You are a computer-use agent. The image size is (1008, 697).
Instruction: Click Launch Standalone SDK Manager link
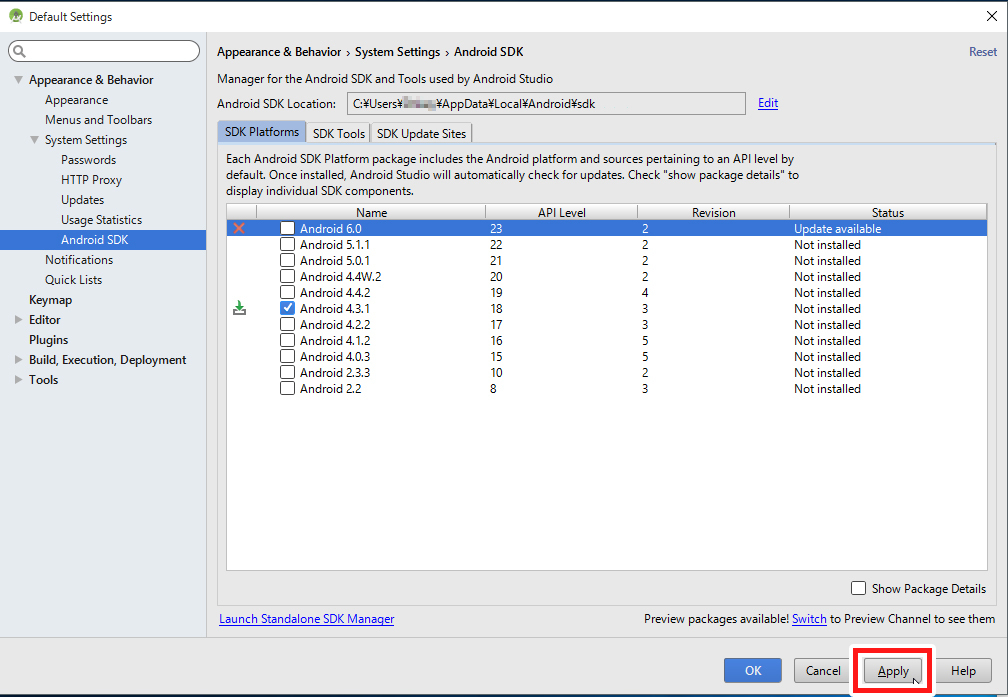coord(307,619)
